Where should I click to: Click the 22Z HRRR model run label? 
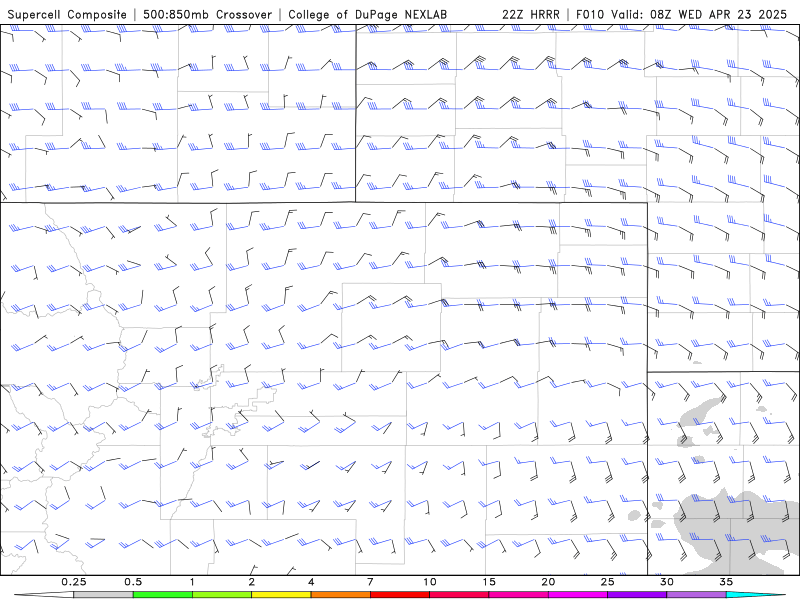pyautogui.click(x=531, y=15)
